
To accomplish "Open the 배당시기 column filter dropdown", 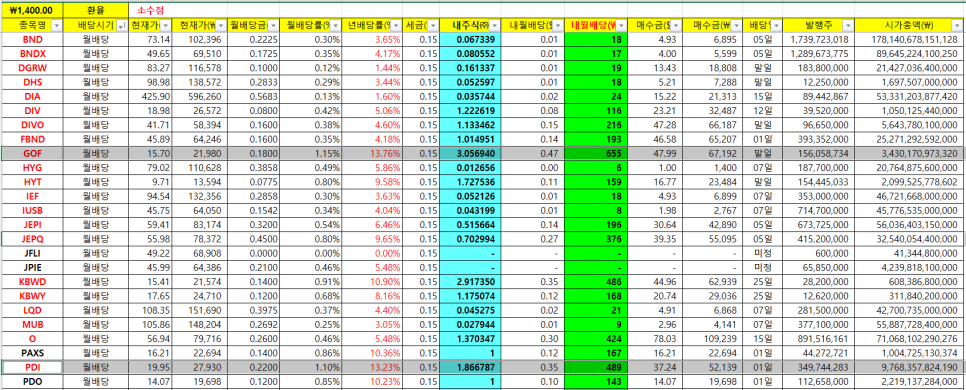I will (x=120, y=25).
